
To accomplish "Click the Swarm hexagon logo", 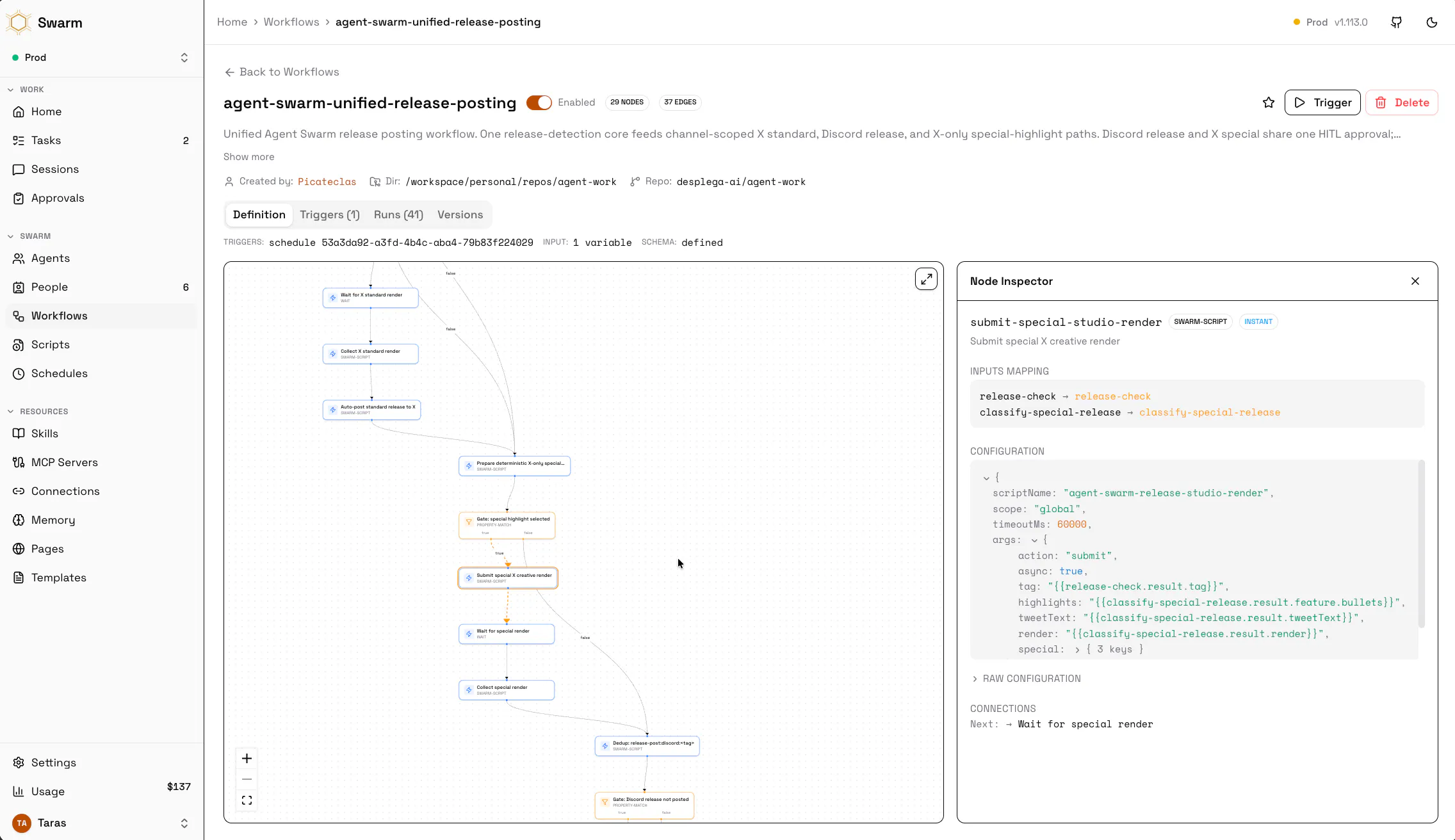I will point(19,22).
